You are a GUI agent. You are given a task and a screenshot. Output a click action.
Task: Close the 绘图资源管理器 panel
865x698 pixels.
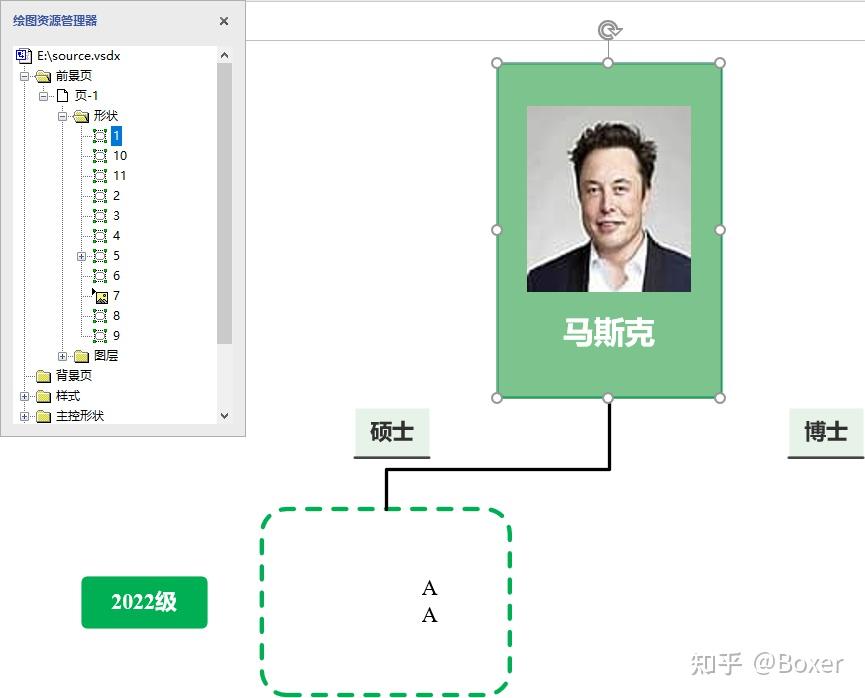pyautogui.click(x=223, y=20)
